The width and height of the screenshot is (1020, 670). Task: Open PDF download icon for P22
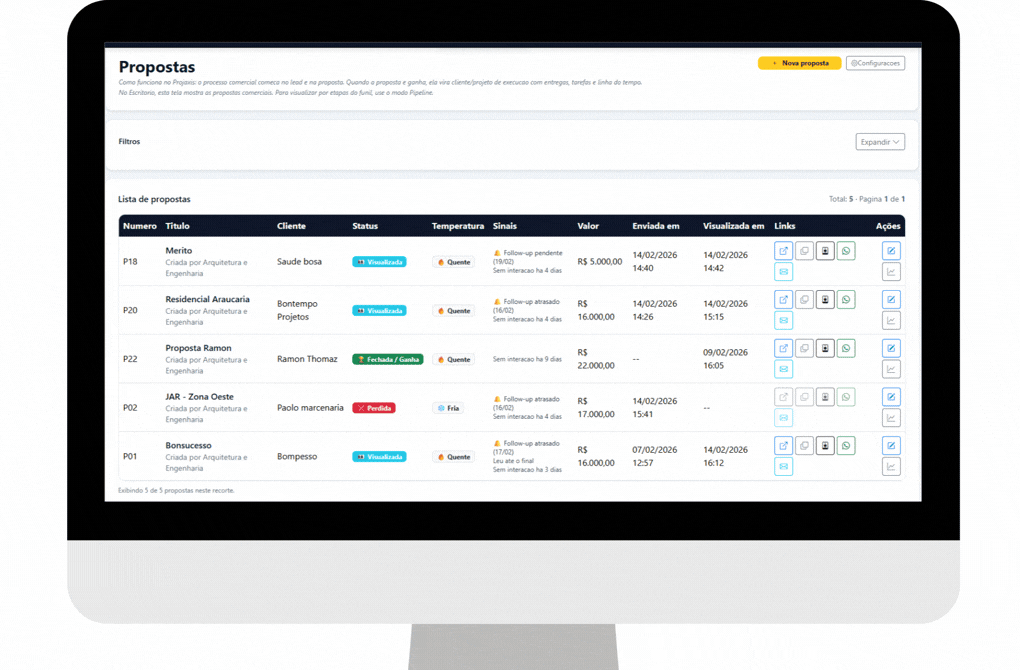[x=825, y=348]
